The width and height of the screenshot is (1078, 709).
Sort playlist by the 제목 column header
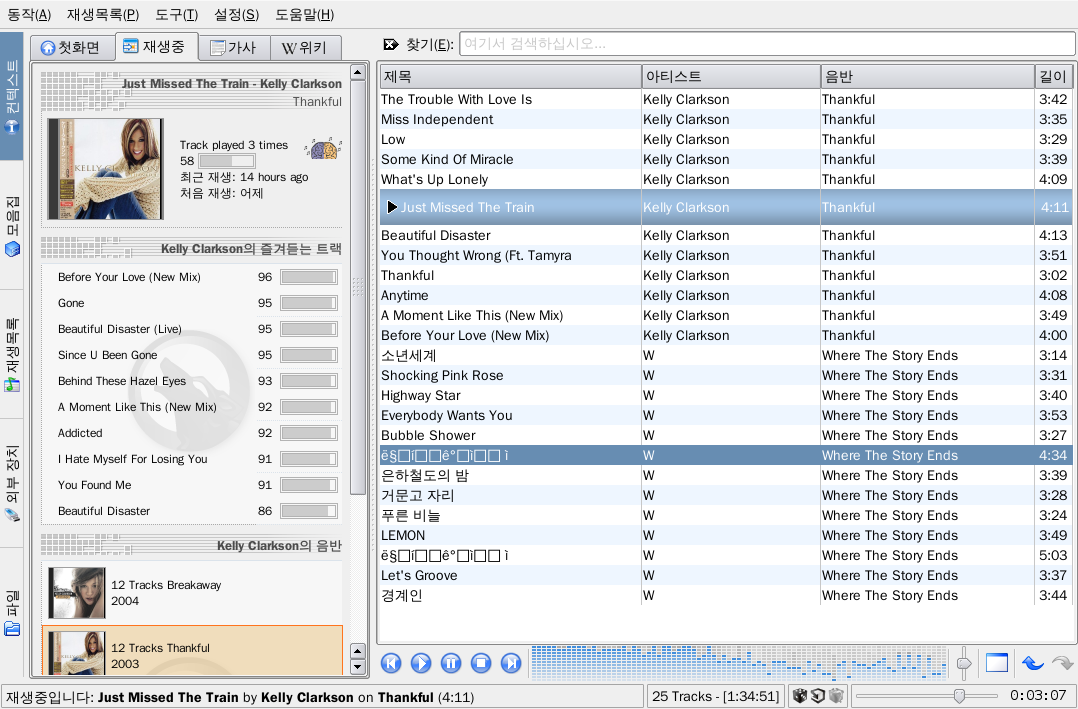(x=510, y=76)
